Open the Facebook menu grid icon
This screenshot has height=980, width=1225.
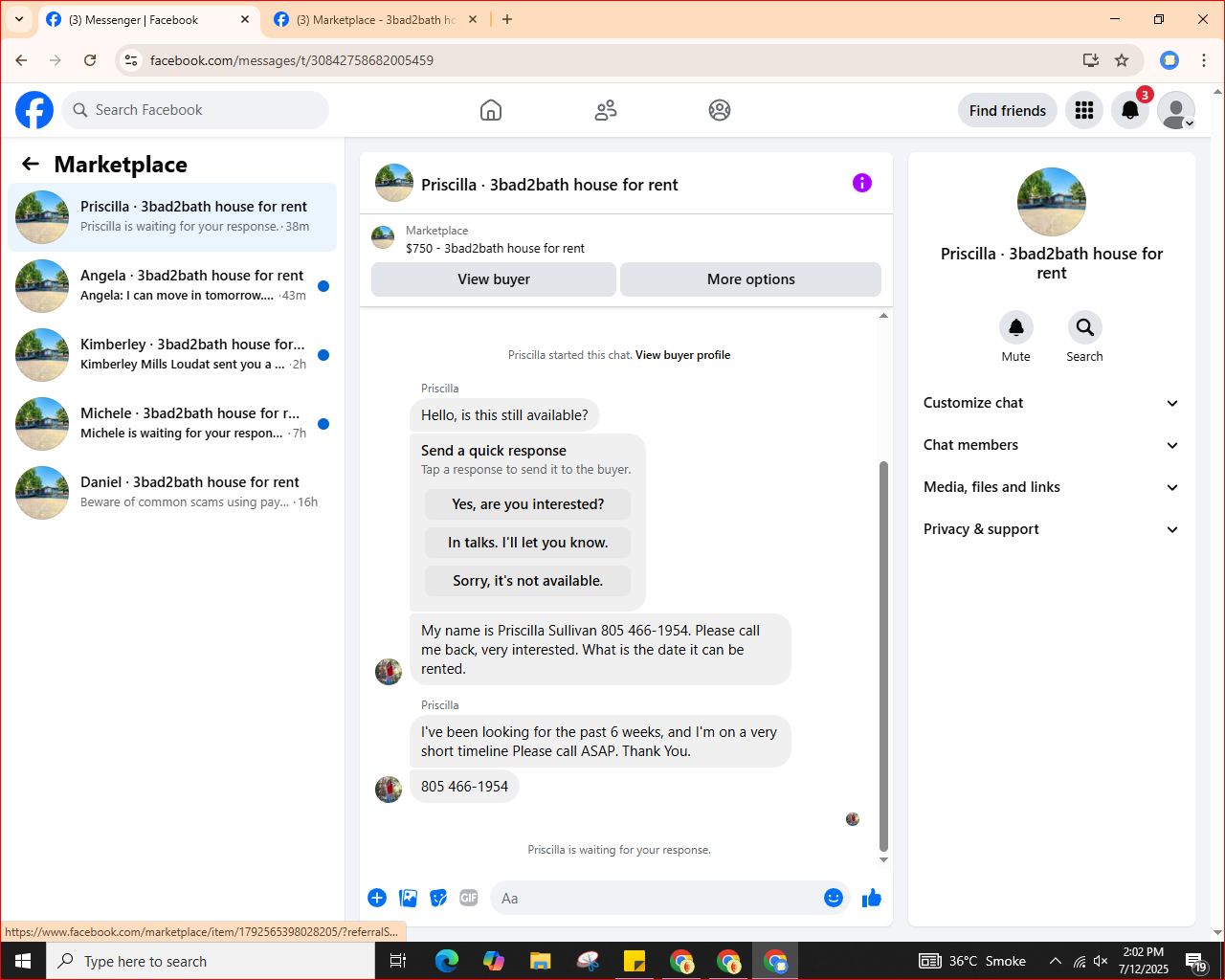pos(1084,110)
